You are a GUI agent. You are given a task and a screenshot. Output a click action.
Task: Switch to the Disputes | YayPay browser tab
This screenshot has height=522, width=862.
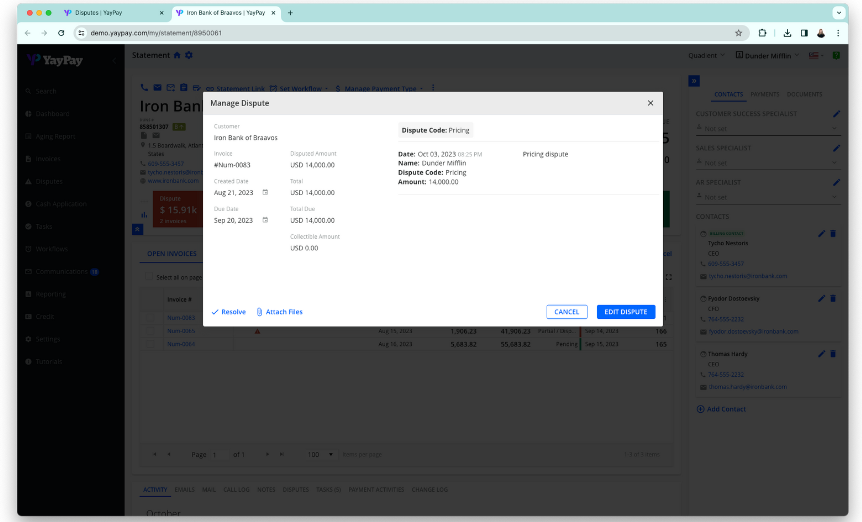point(110,13)
